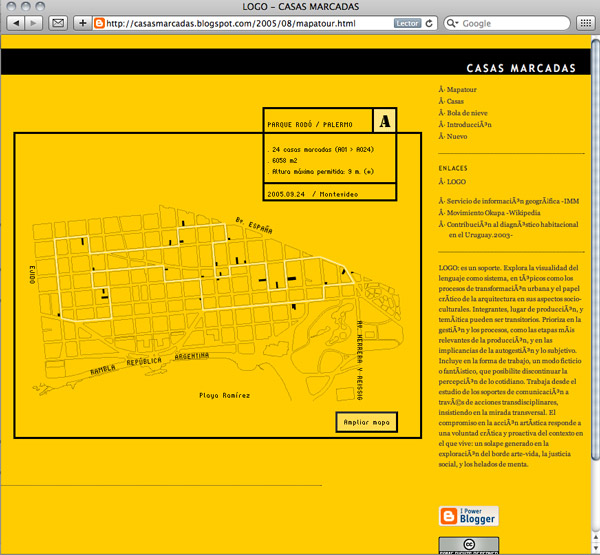Click the Creative Commons license badge
This screenshot has width=600, height=555.
(x=468, y=545)
